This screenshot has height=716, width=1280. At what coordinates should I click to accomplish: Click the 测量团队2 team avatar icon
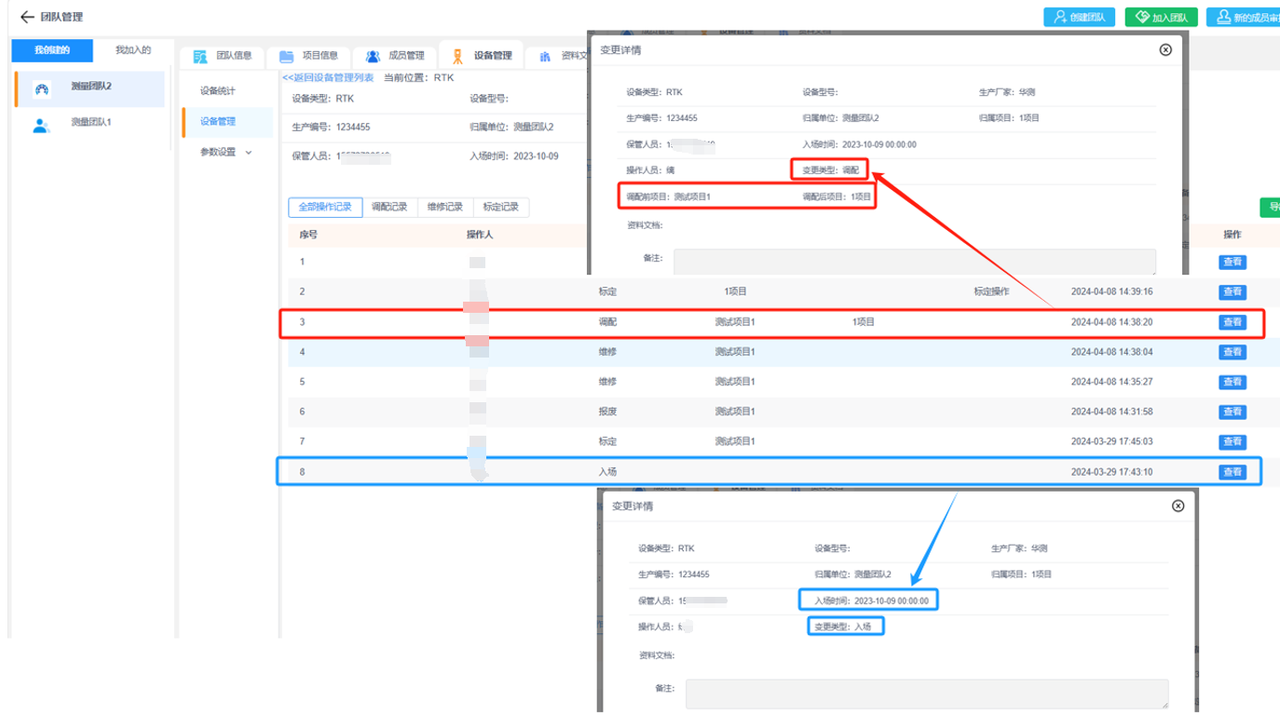point(42,89)
